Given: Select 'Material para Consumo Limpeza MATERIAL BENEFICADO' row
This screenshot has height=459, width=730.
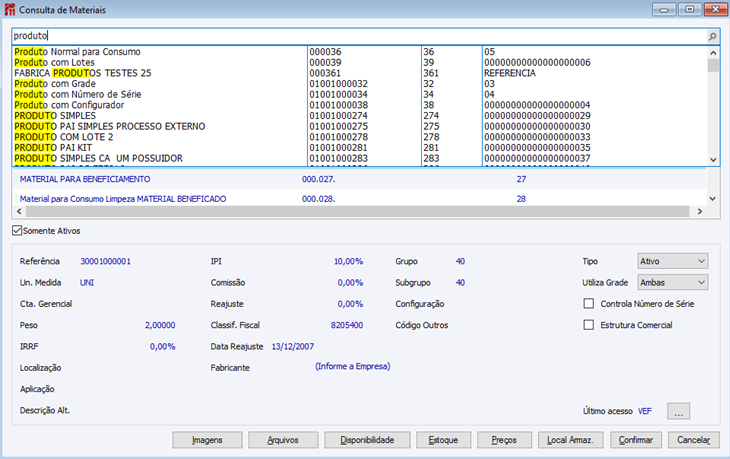Looking at the screenshot, I should pos(358,199).
